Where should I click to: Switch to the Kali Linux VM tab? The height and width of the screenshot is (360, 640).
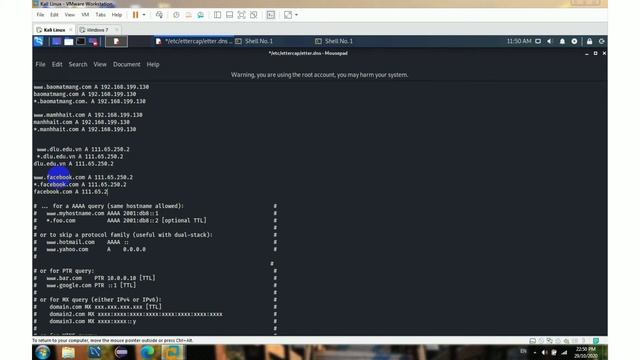click(54, 30)
